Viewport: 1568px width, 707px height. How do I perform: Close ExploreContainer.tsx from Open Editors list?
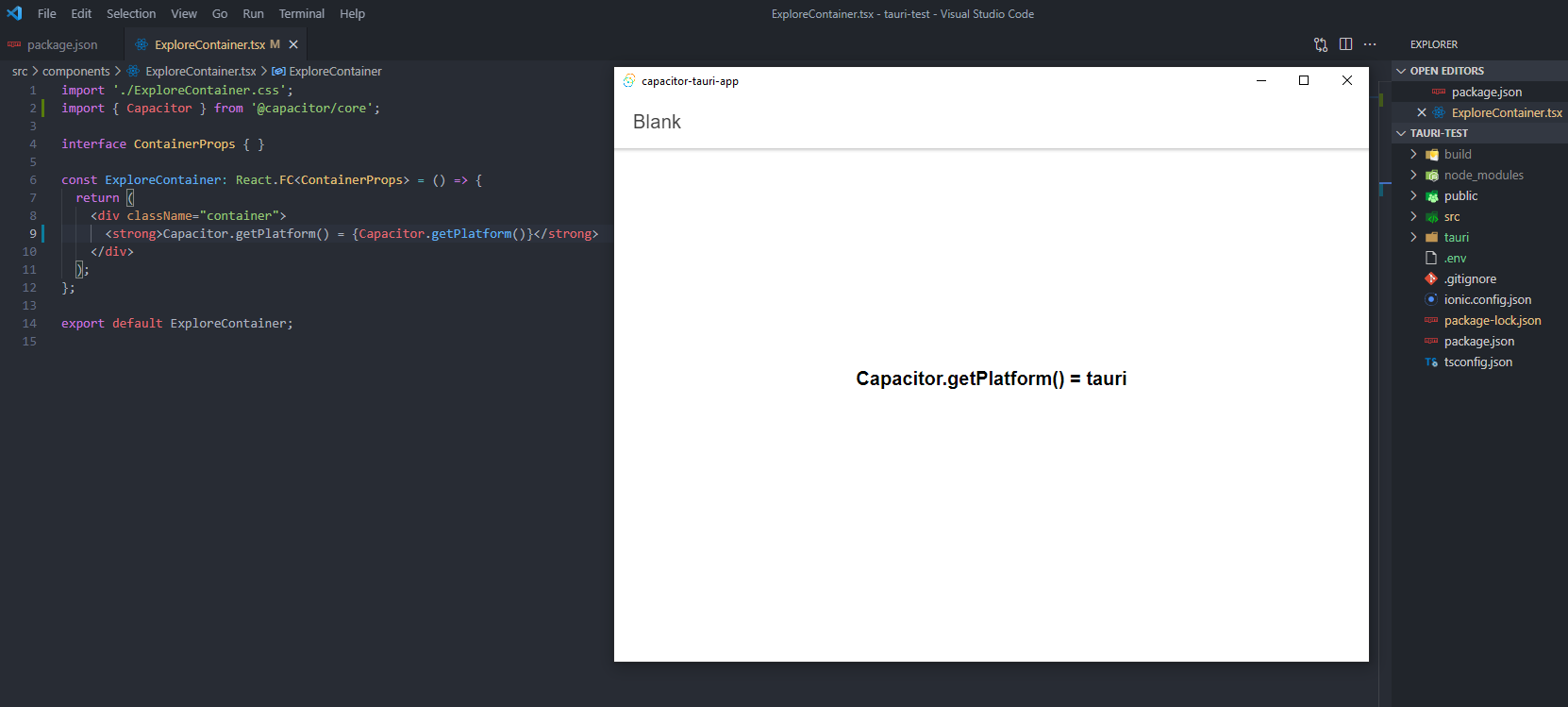click(1422, 113)
